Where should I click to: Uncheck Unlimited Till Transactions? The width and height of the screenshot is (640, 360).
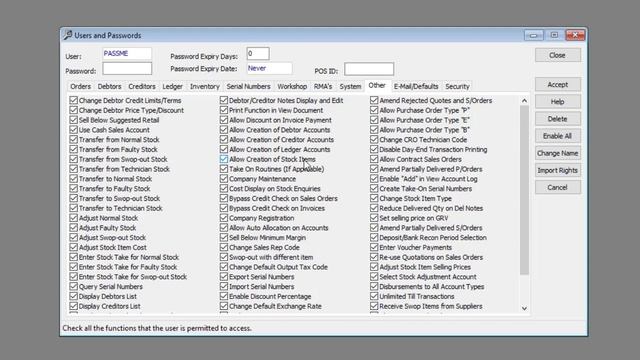[x=374, y=296]
